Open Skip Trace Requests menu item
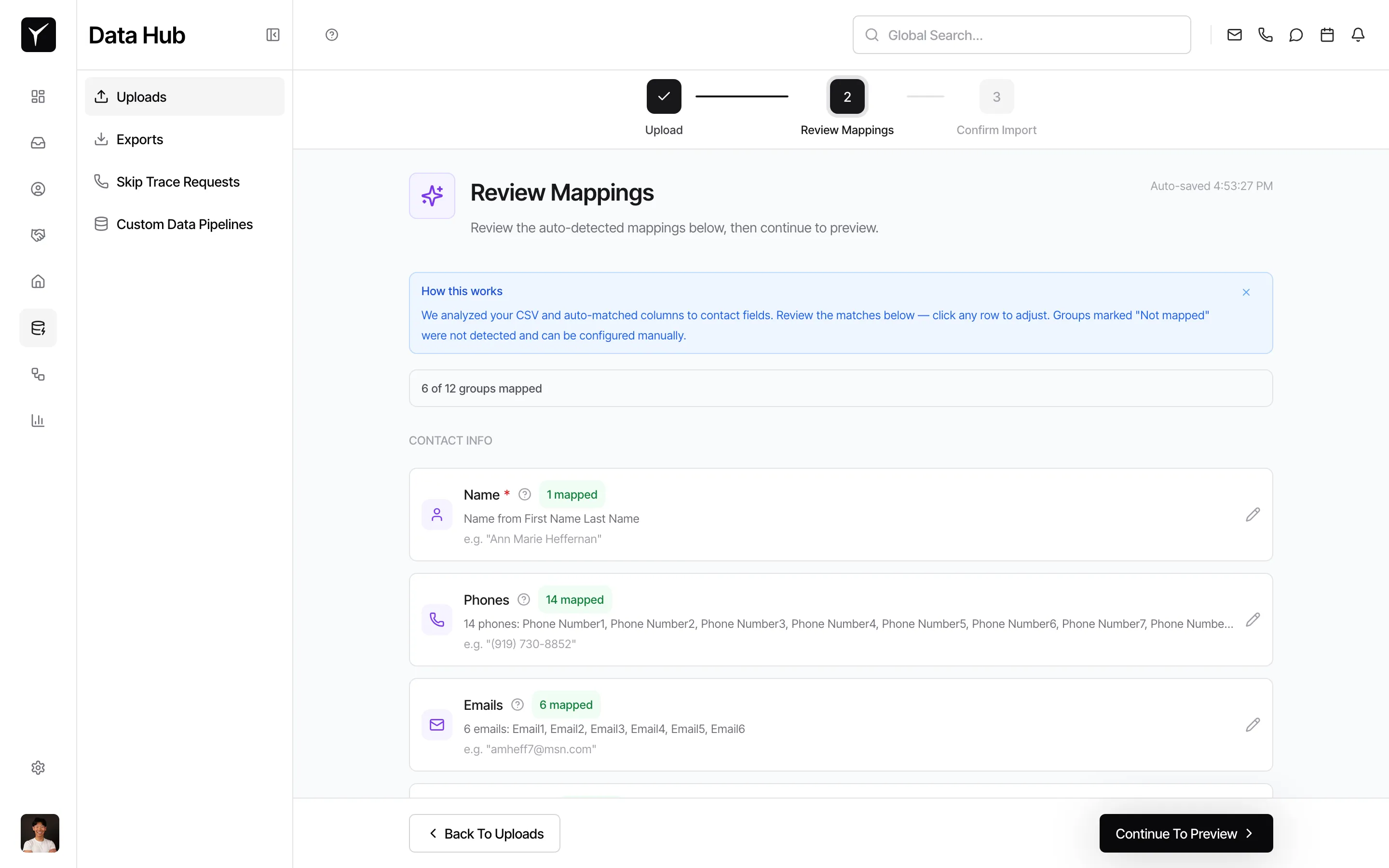Viewport: 1389px width, 868px height. point(178,182)
